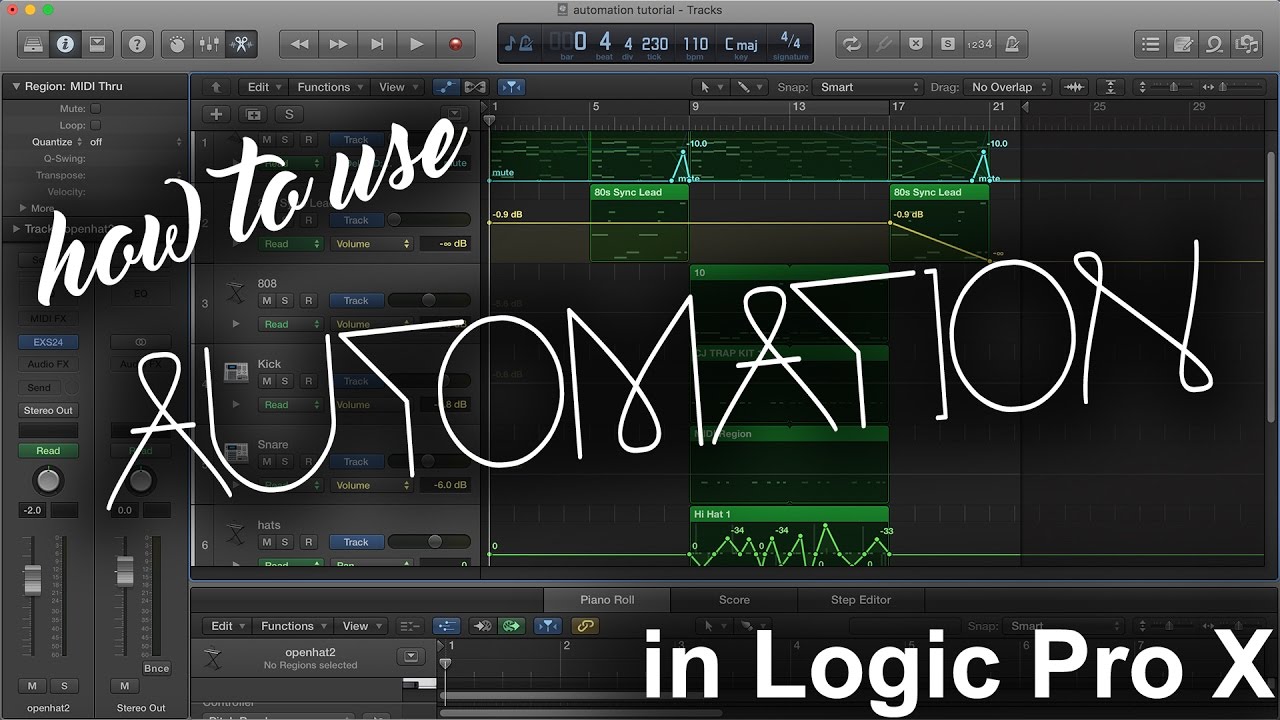
Task: Switch to the Piano Roll tab
Action: (x=607, y=600)
